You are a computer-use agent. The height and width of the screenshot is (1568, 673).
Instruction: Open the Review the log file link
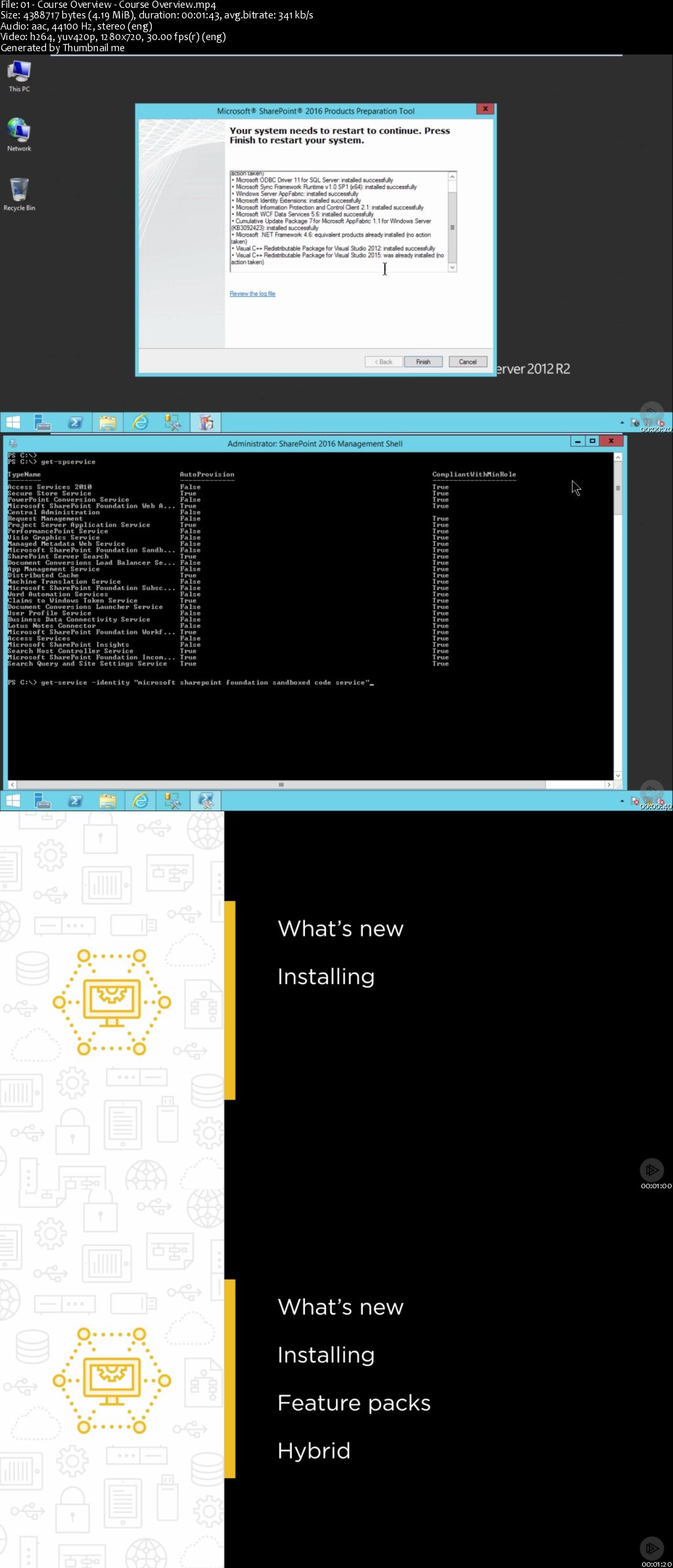pos(252,294)
